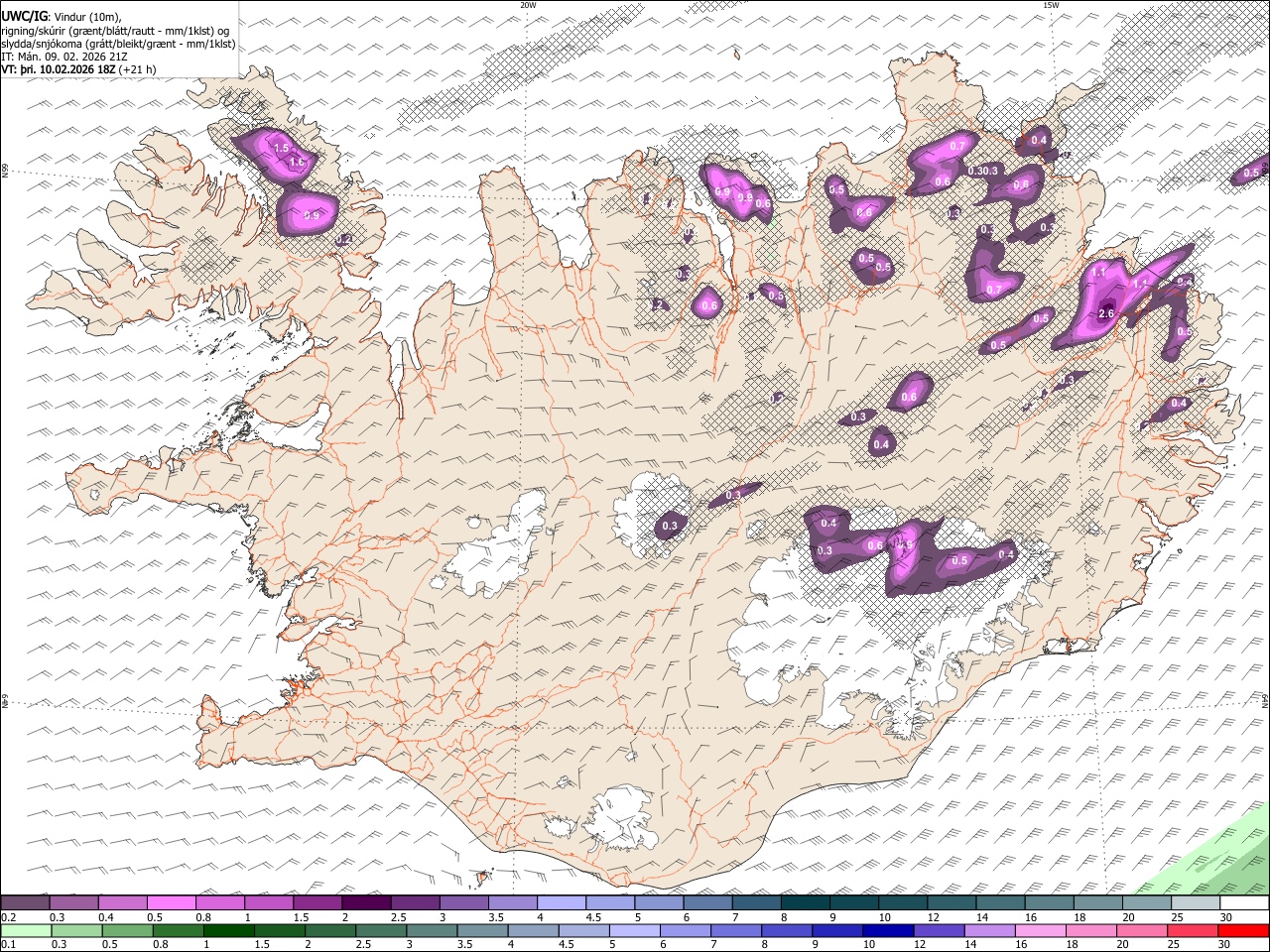Pick the dark mauve 0.2–0.3 legend swatch

(25, 902)
